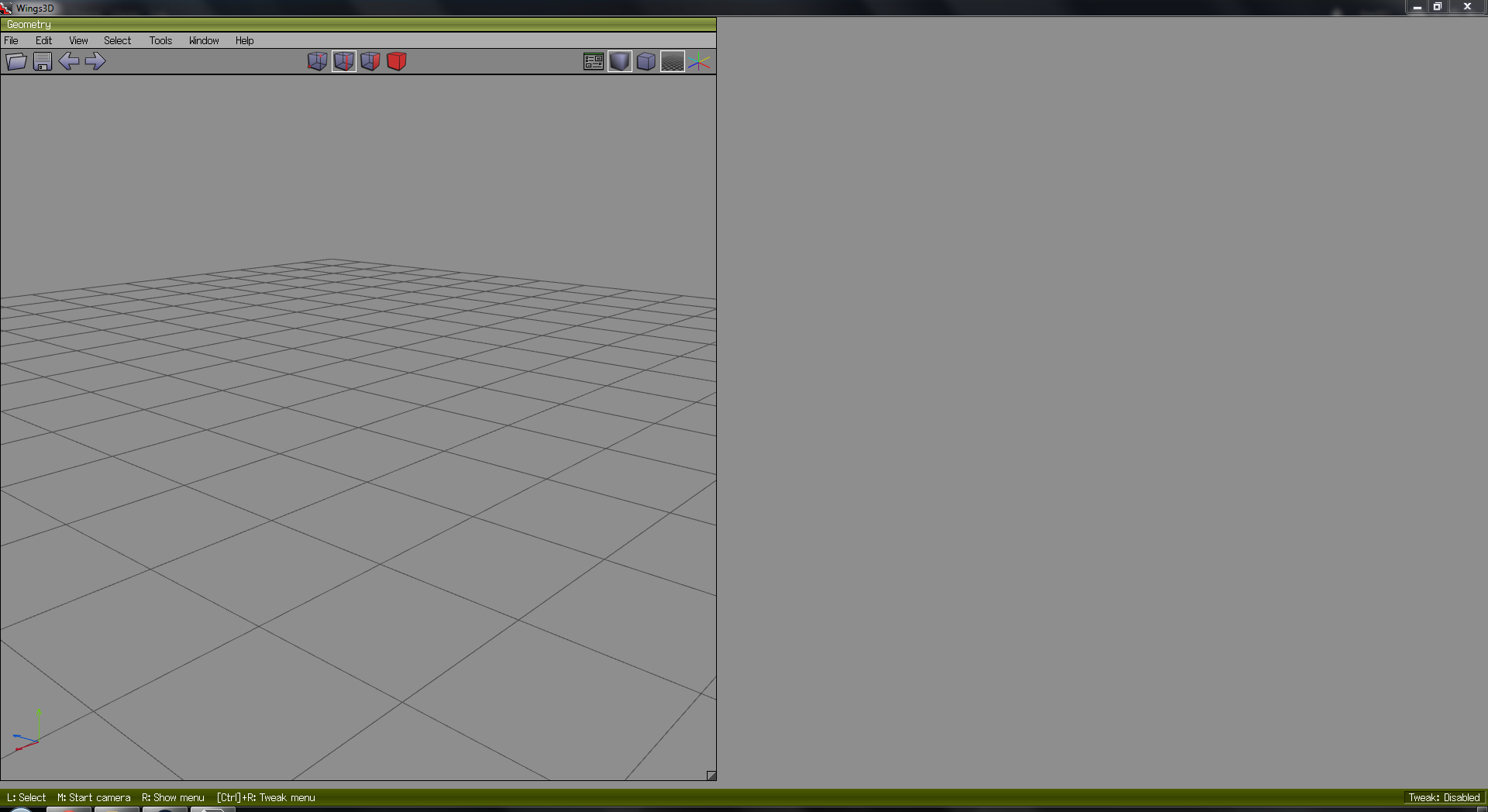The image size is (1488, 812).
Task: Click the Geometry window title bar
Action: point(358,25)
